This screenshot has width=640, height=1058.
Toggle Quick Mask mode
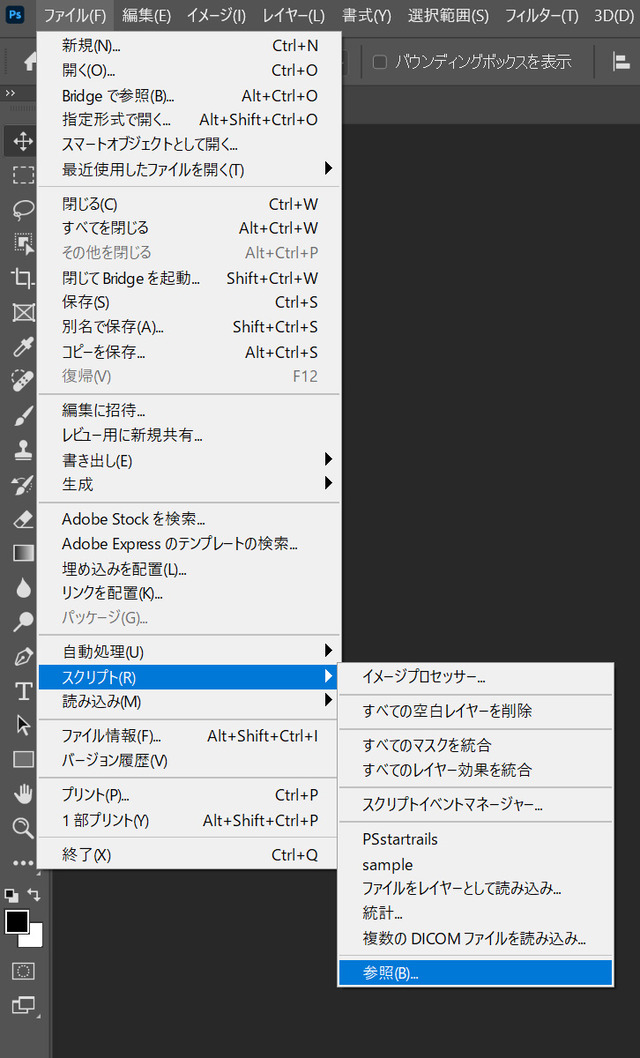tap(23, 971)
